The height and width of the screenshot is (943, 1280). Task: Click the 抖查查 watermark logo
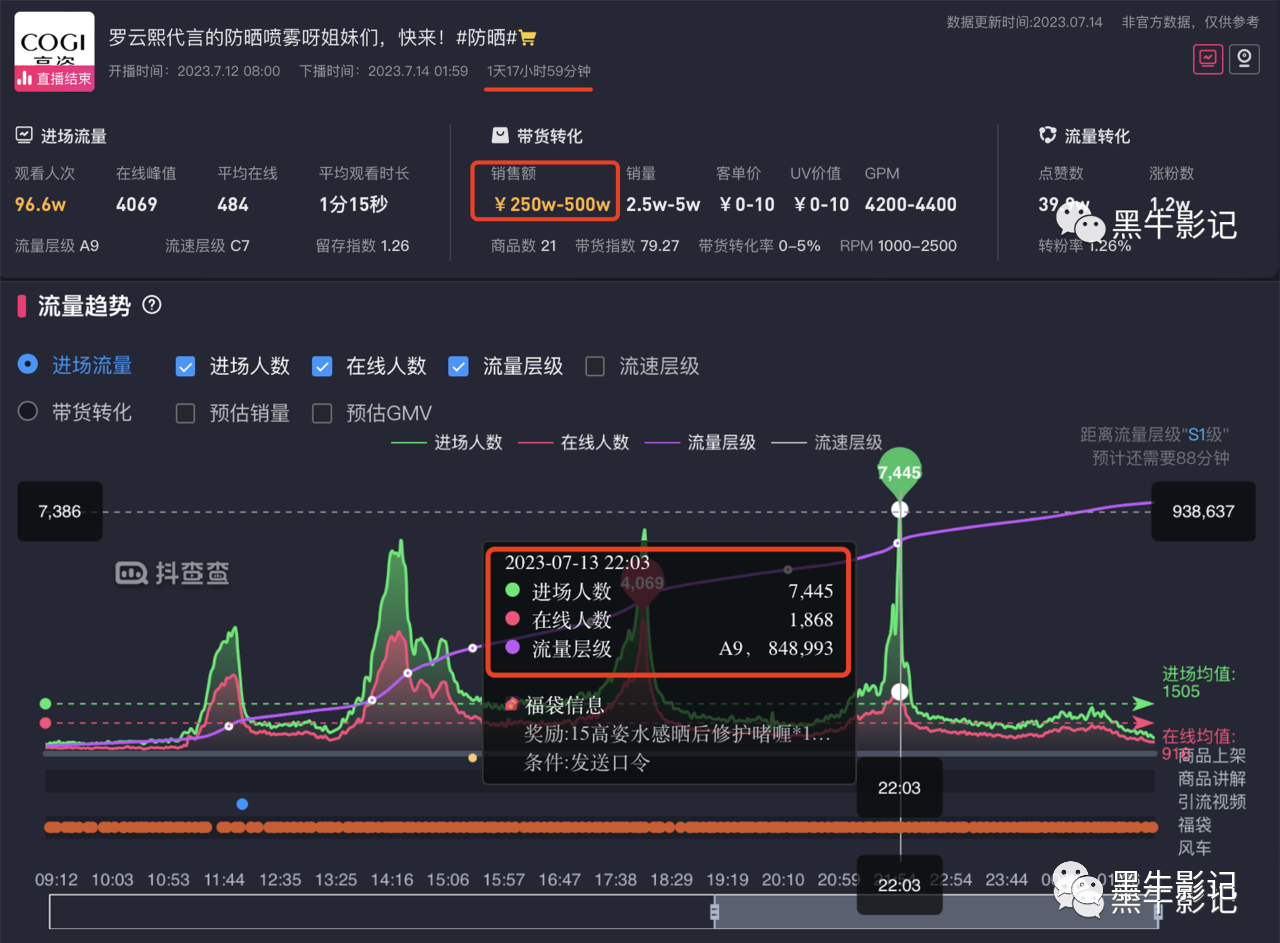click(x=172, y=572)
